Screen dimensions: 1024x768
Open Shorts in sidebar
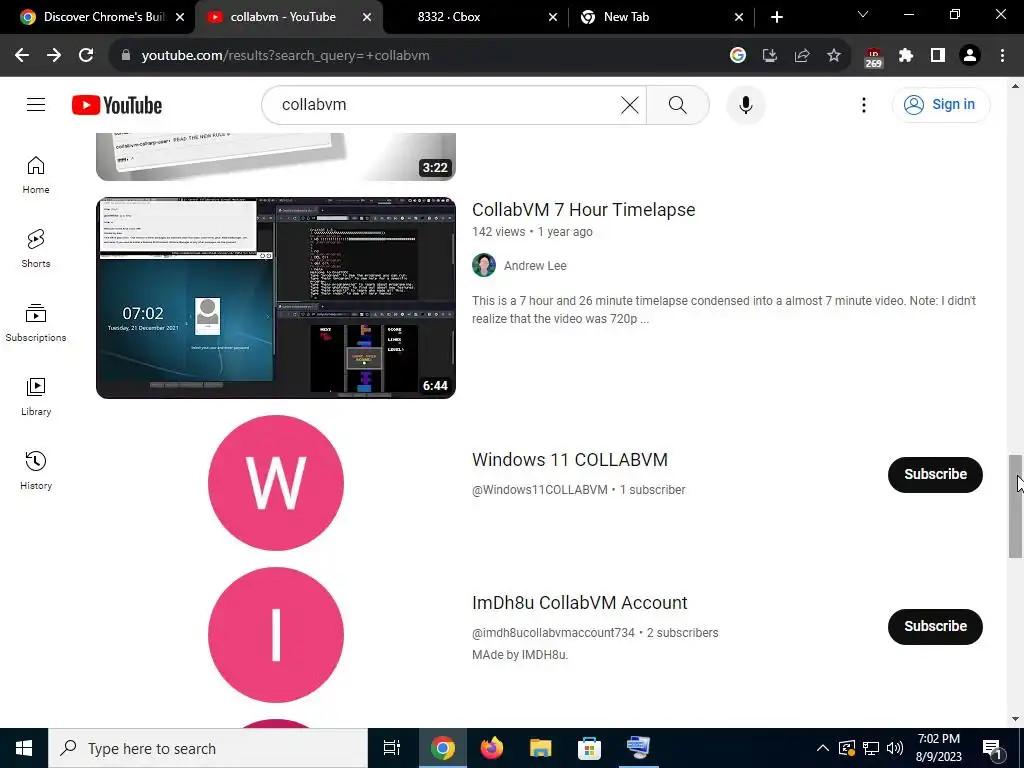(36, 249)
